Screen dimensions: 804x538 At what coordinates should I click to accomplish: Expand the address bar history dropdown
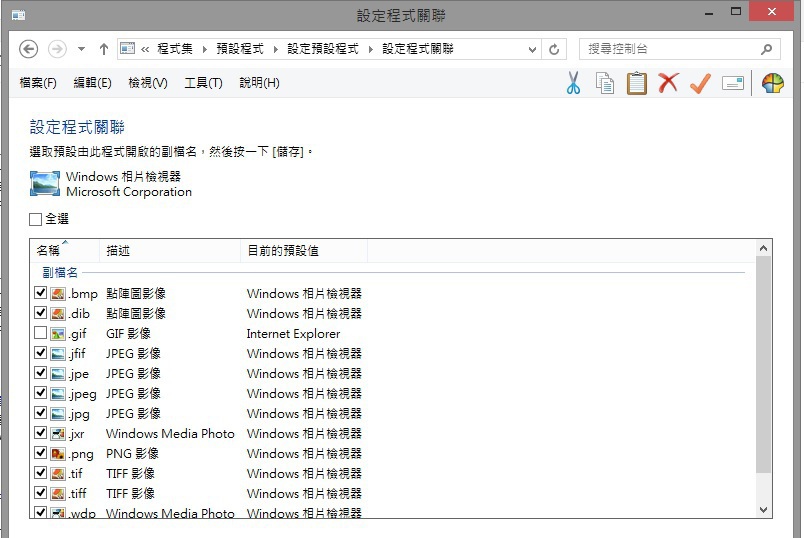pos(532,49)
